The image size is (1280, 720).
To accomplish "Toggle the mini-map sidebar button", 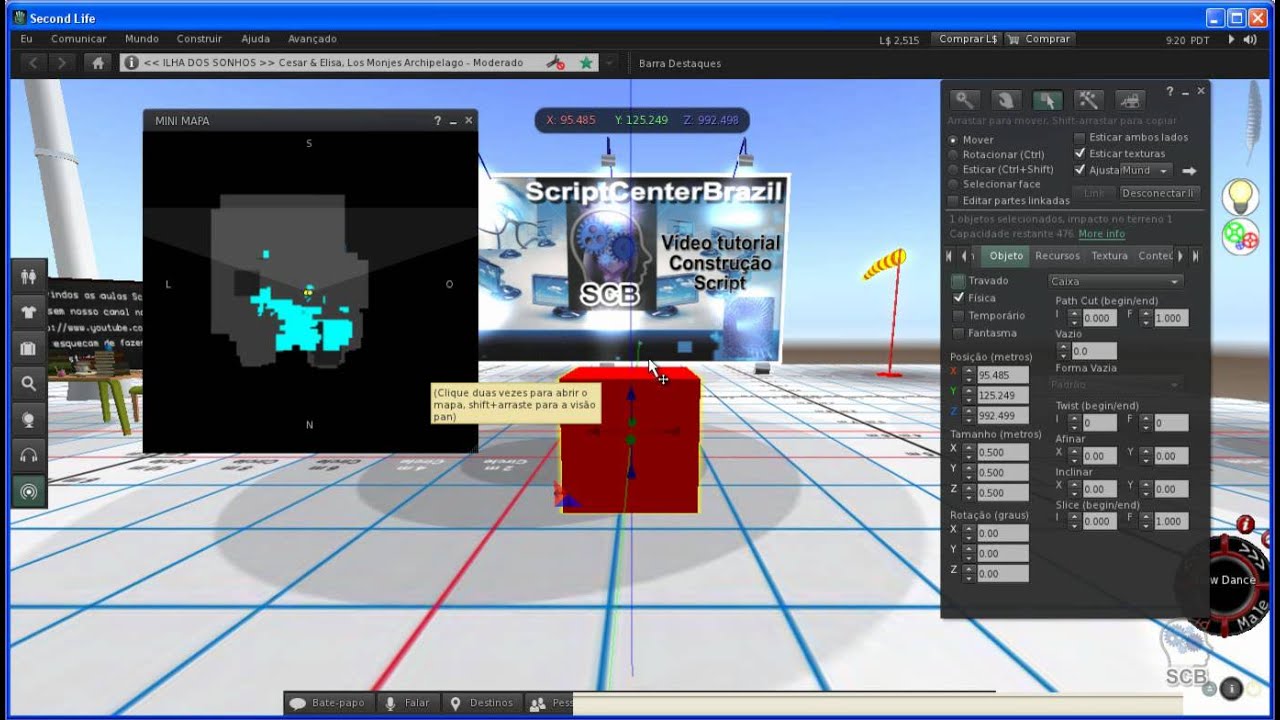I will (x=28, y=491).
